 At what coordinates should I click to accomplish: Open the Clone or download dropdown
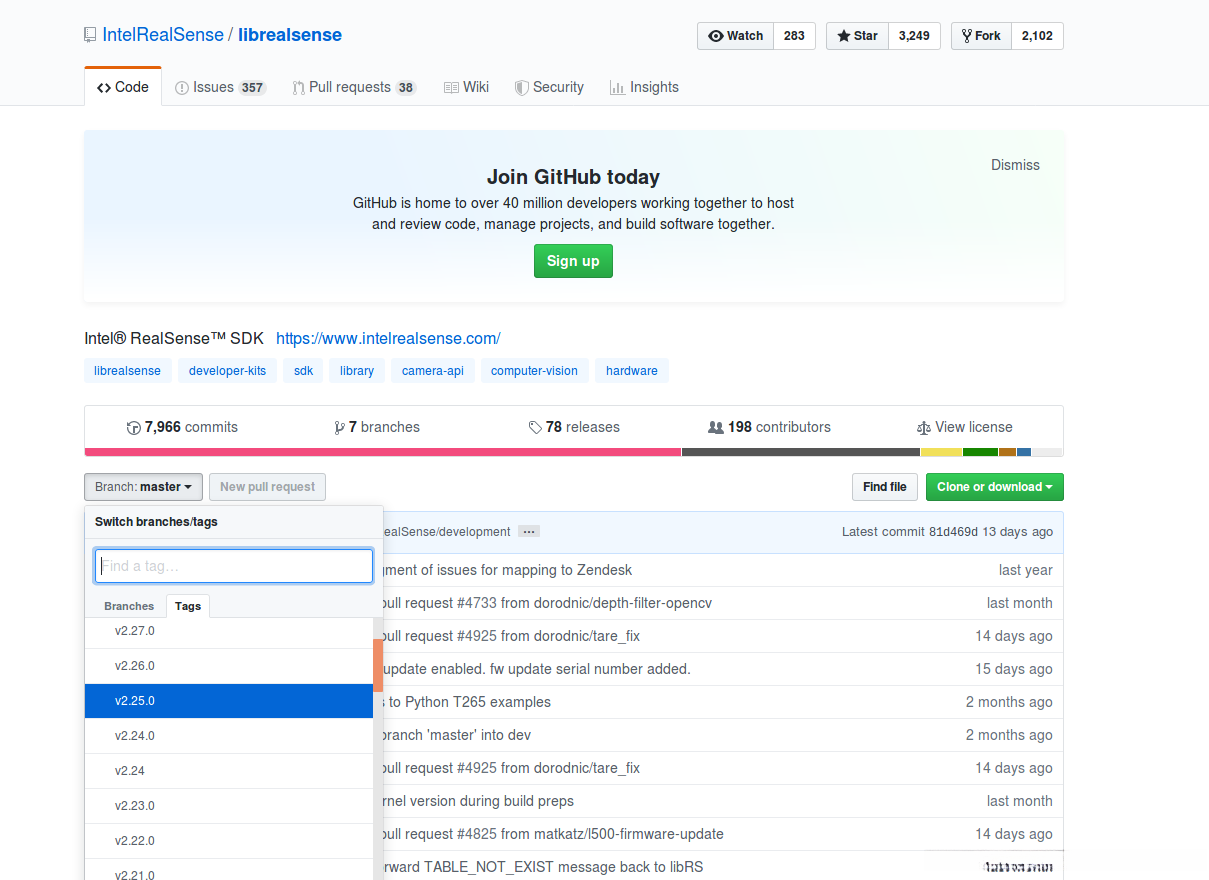995,487
